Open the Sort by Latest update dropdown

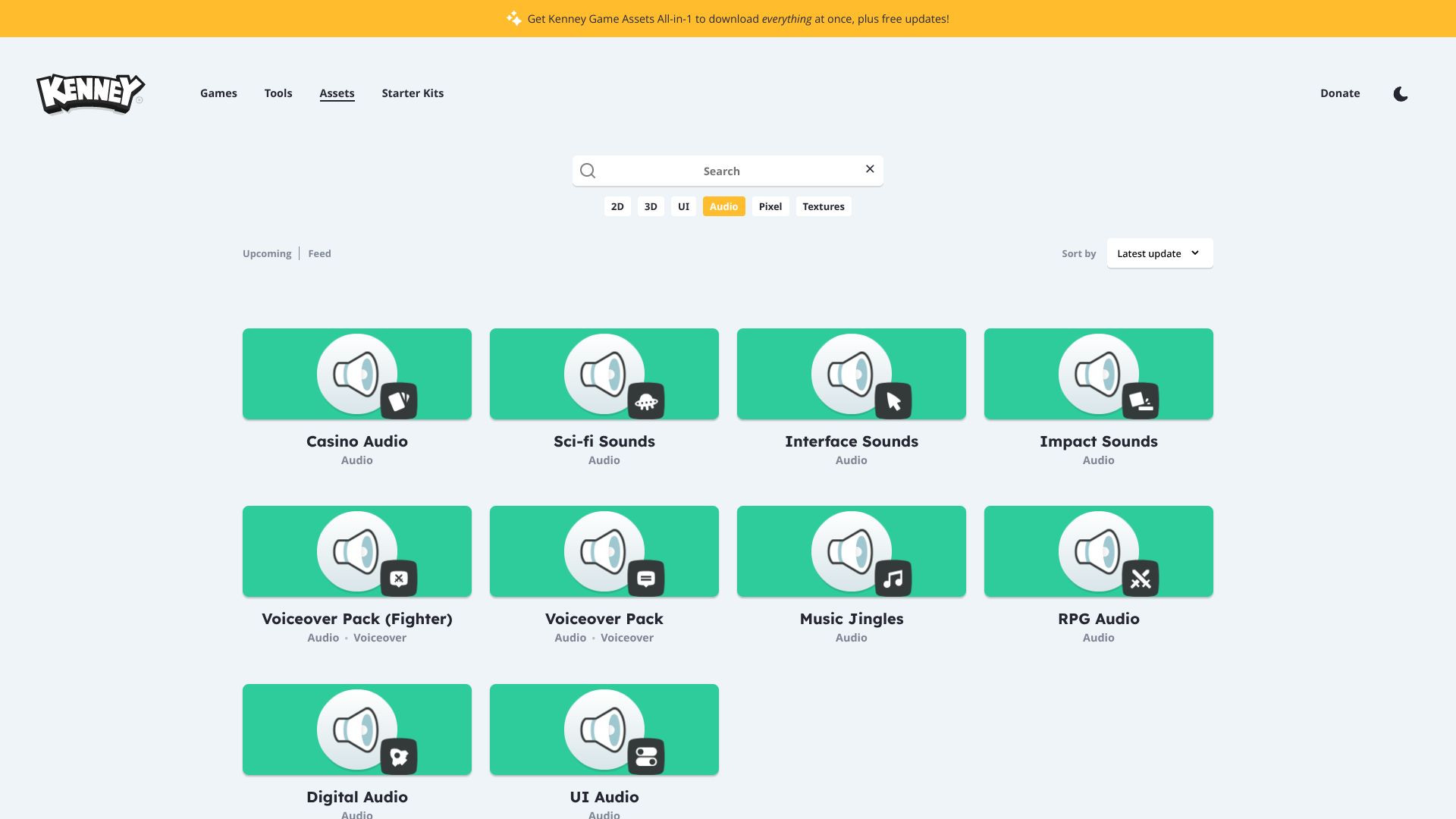(x=1159, y=253)
